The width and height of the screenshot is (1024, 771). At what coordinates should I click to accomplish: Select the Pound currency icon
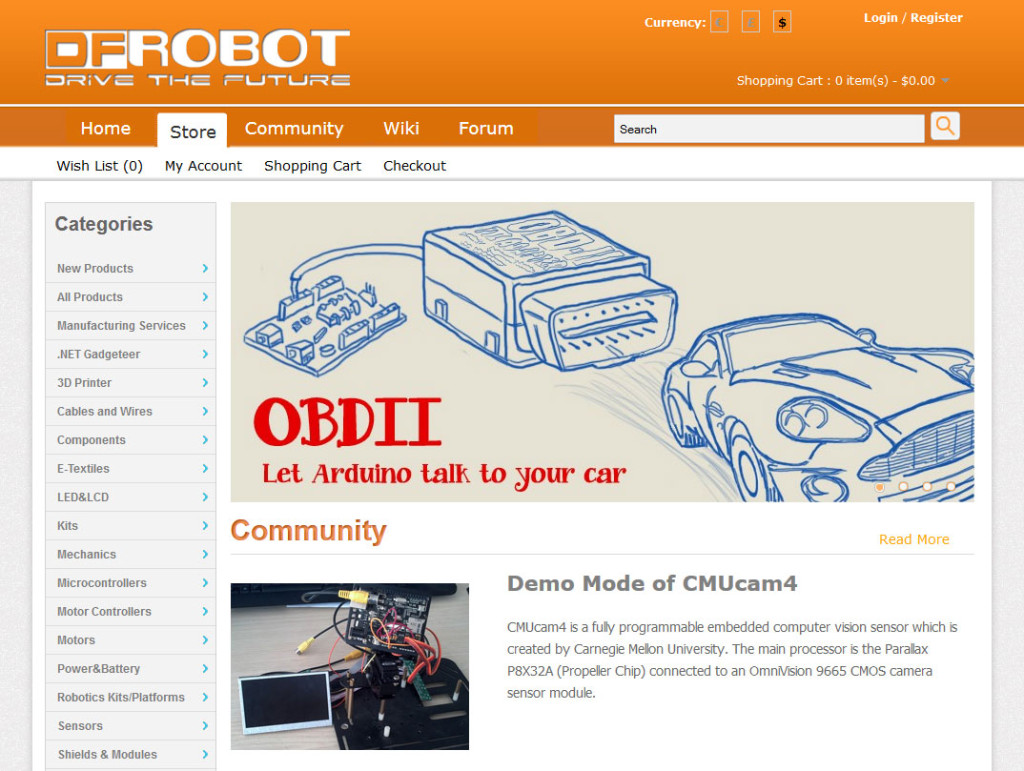(751, 22)
